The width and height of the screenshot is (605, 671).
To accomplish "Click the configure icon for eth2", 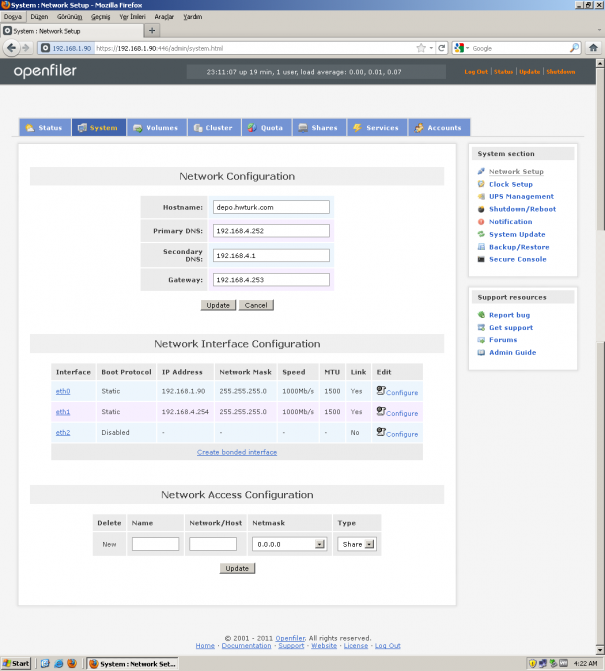I will (x=381, y=432).
